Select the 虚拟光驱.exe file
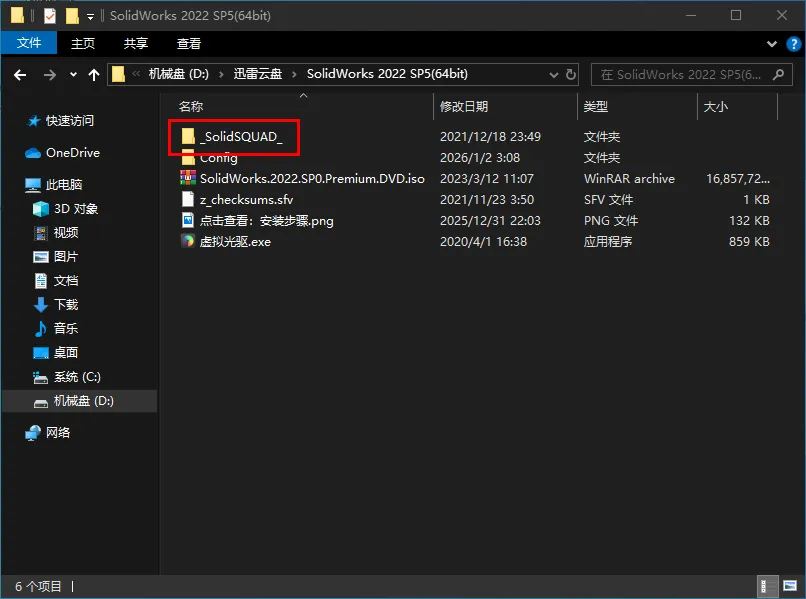Screen dimensions: 806x599 235,242
